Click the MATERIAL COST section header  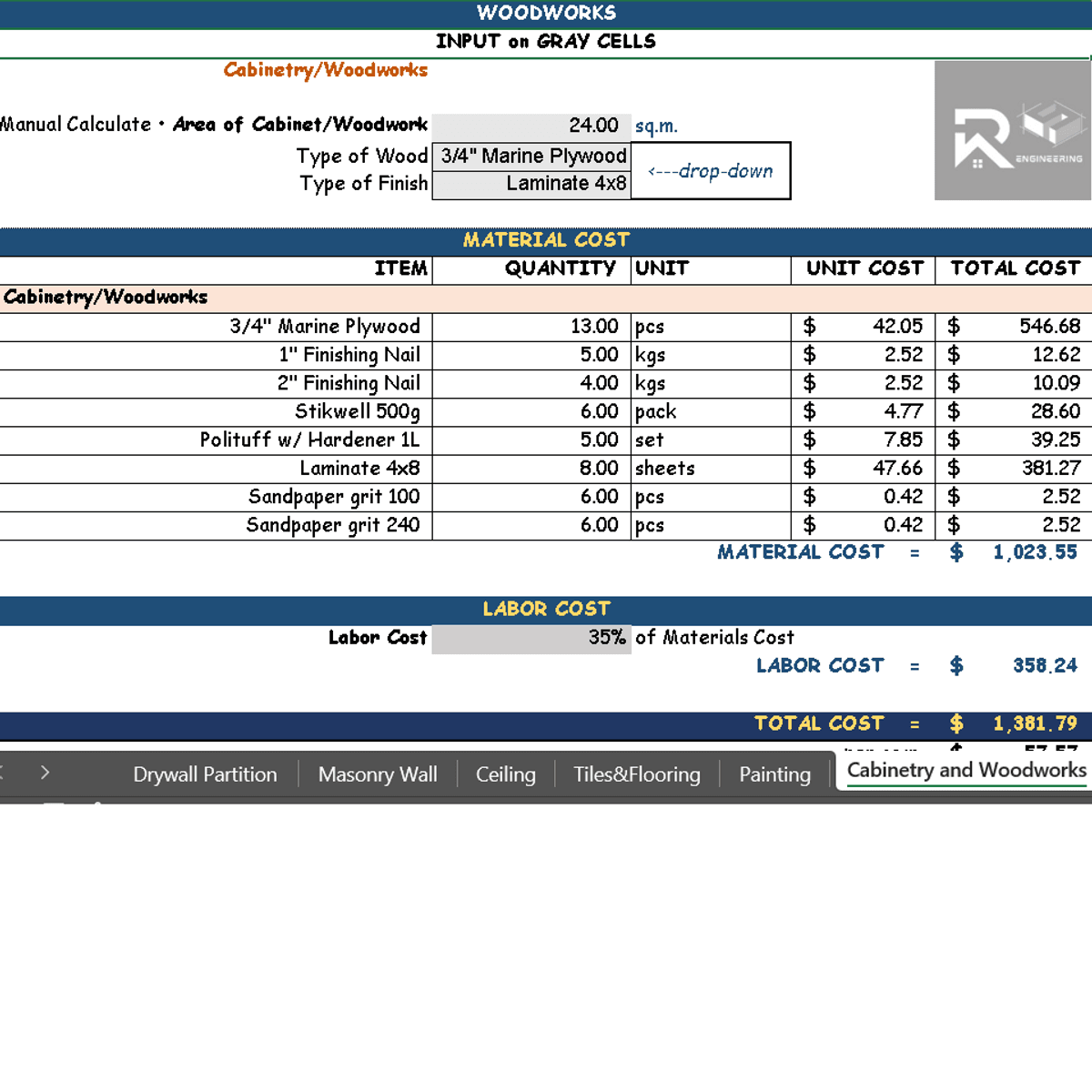click(x=546, y=240)
